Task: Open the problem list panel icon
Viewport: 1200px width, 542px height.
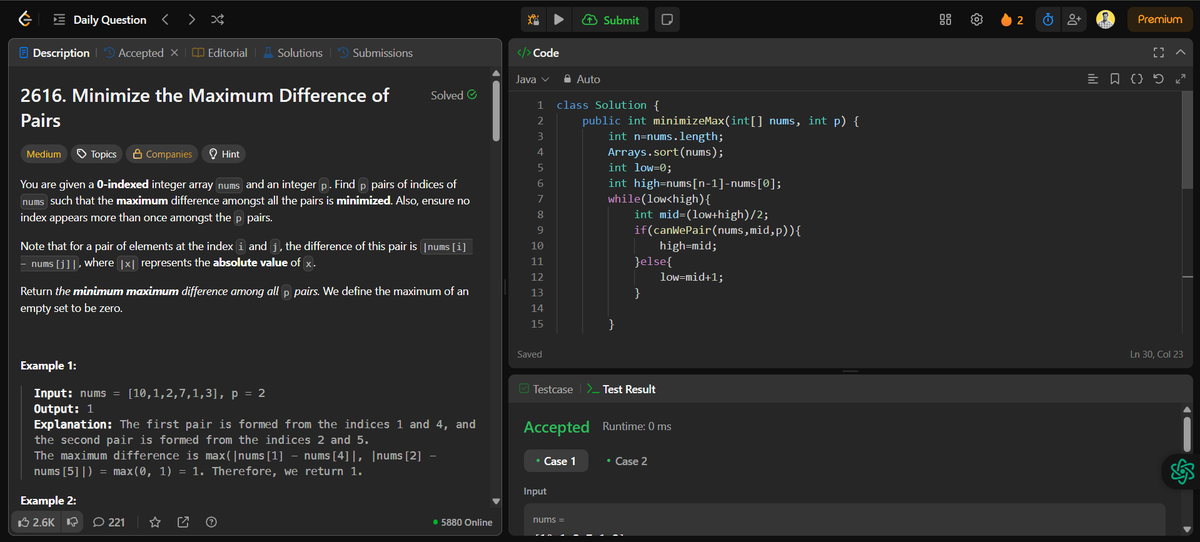Action: (58, 20)
